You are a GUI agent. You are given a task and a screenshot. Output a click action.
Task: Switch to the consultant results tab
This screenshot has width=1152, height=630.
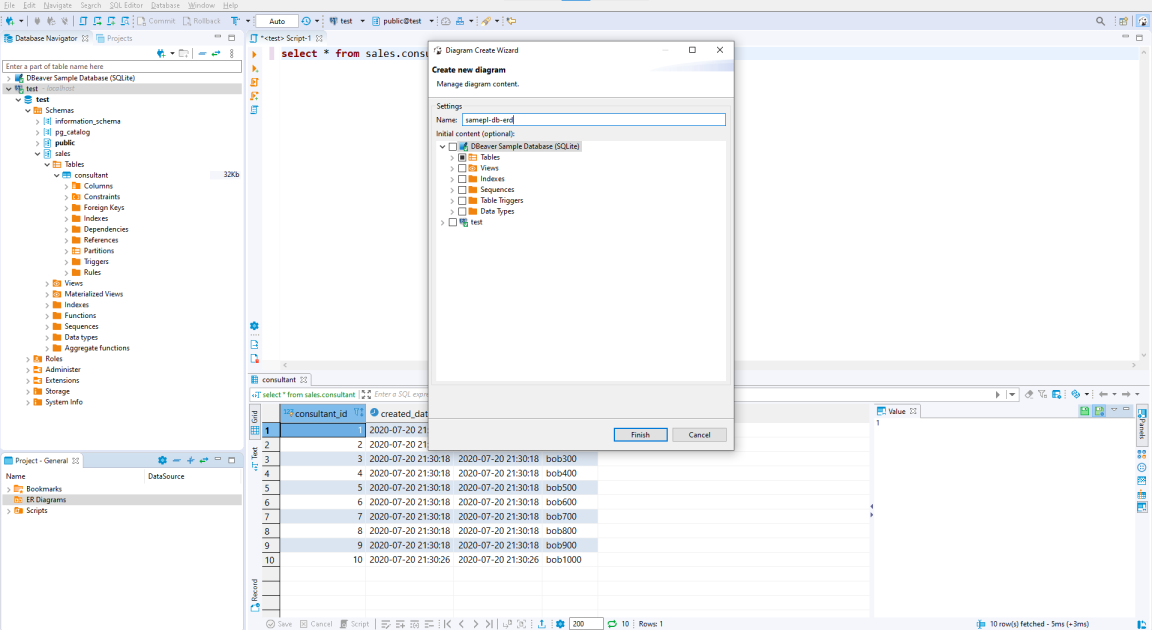[x=279, y=380]
